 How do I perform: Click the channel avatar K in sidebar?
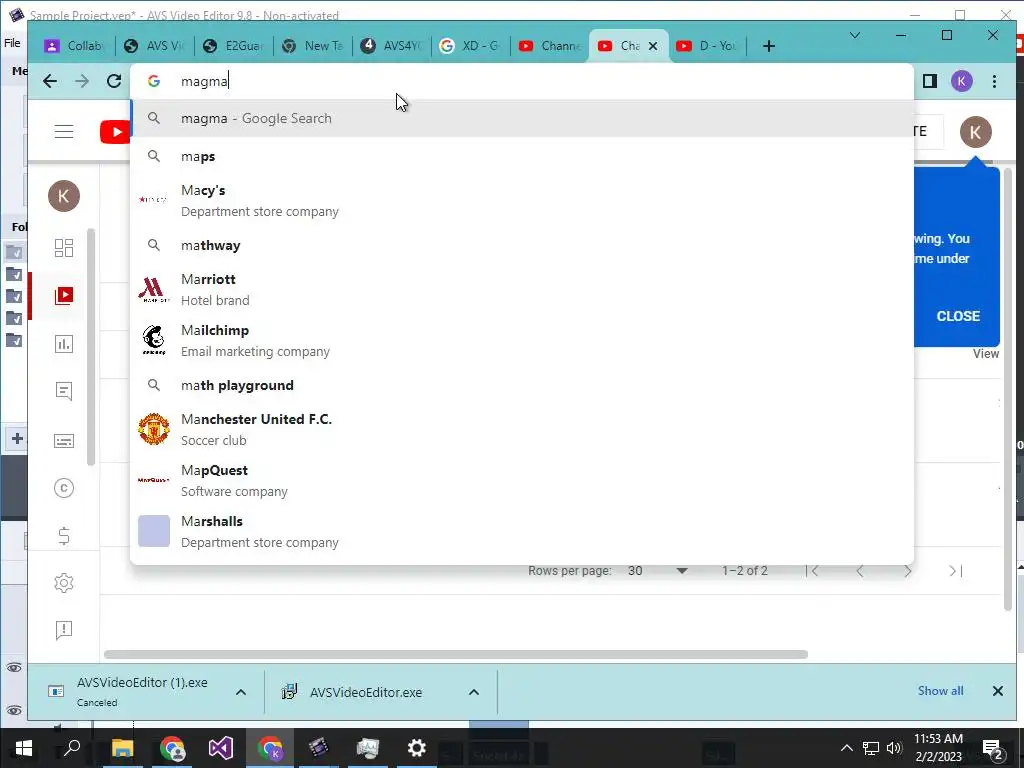[64, 196]
